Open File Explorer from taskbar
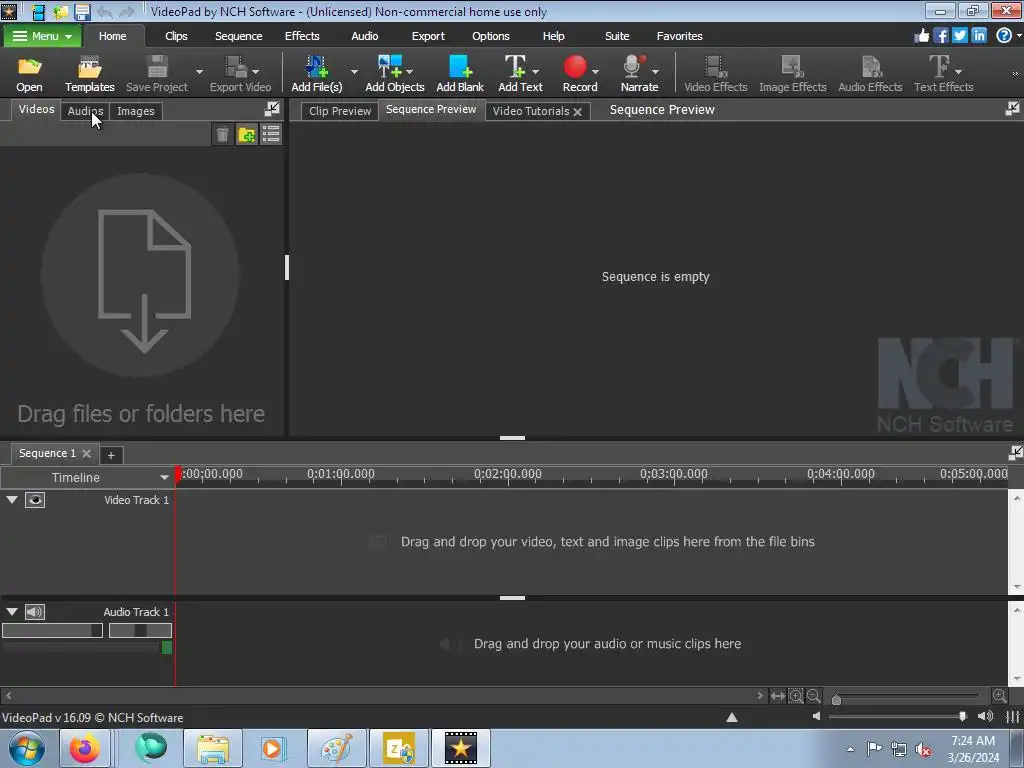This screenshot has width=1024, height=768. point(213,748)
